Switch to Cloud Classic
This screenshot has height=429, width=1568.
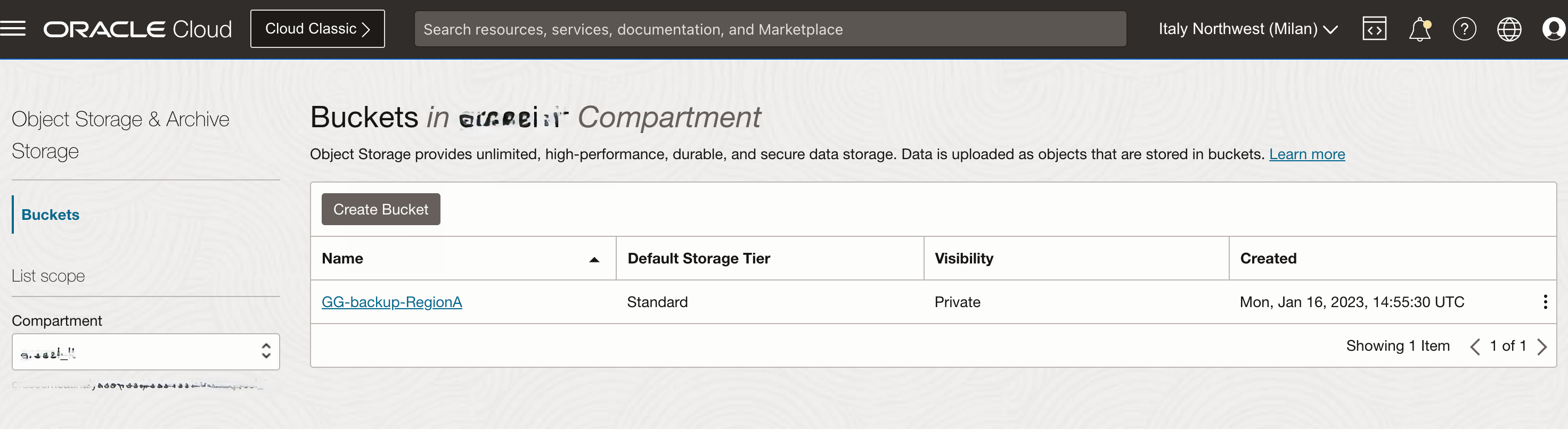point(317,29)
